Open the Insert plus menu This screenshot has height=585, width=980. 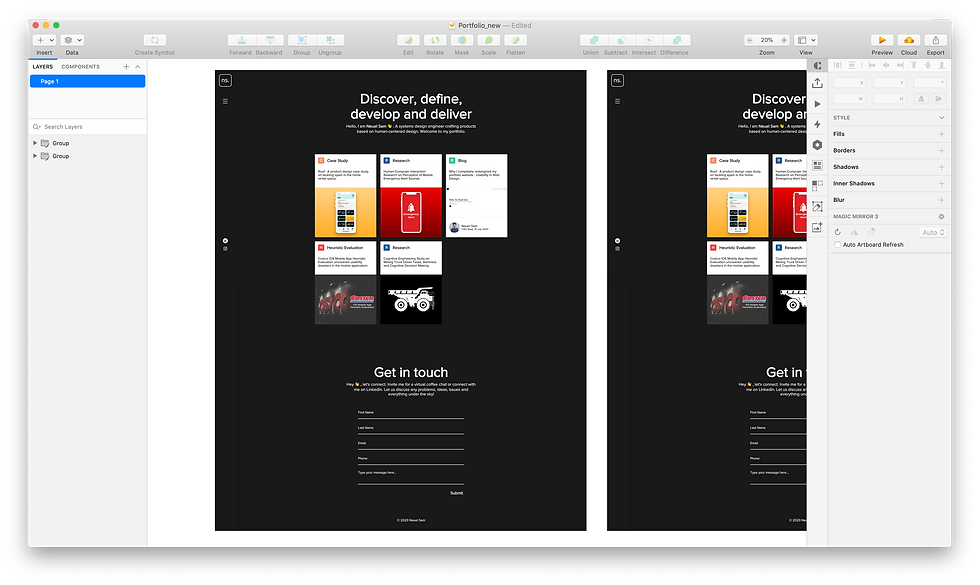click(x=44, y=40)
